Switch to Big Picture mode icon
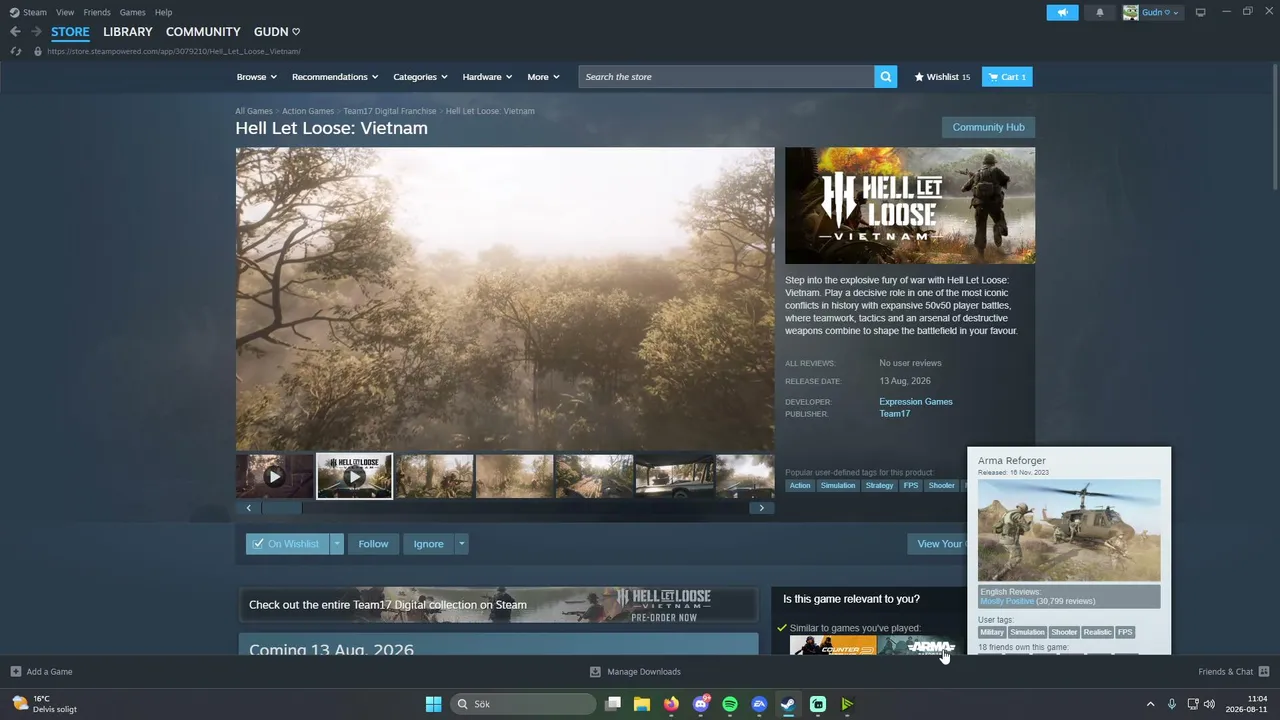Screen dimensions: 1280x720 tap(1201, 12)
